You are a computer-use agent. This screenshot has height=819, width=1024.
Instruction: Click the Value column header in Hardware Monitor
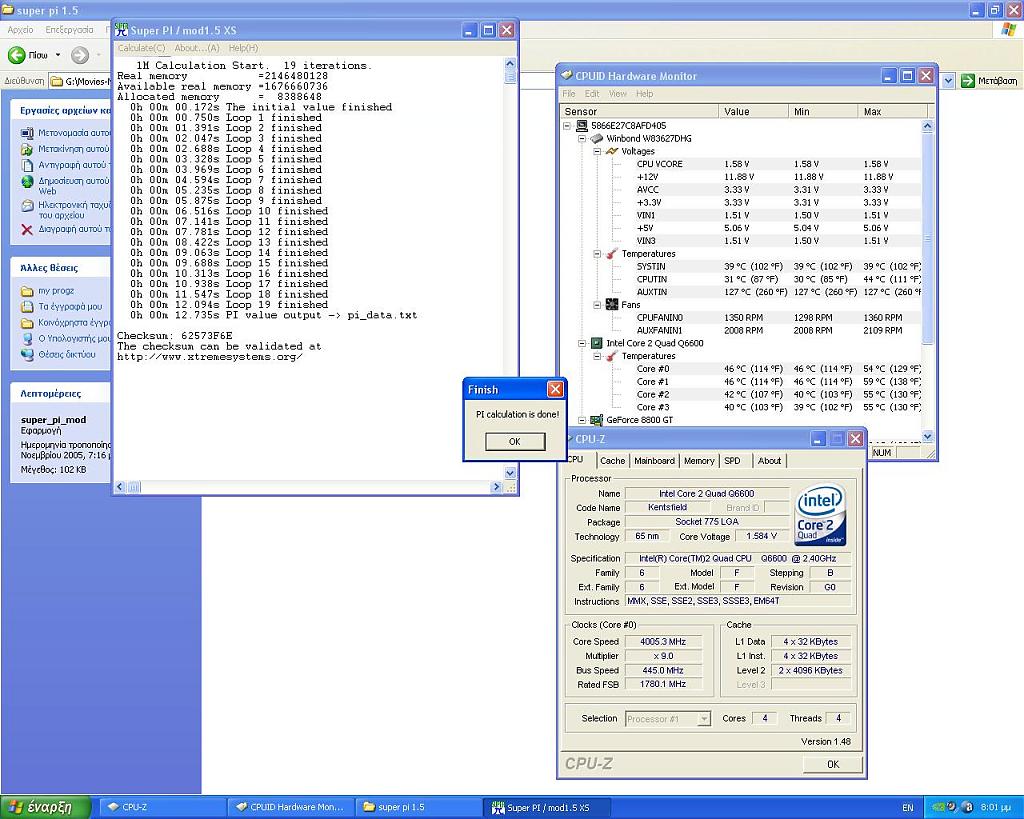pos(754,112)
